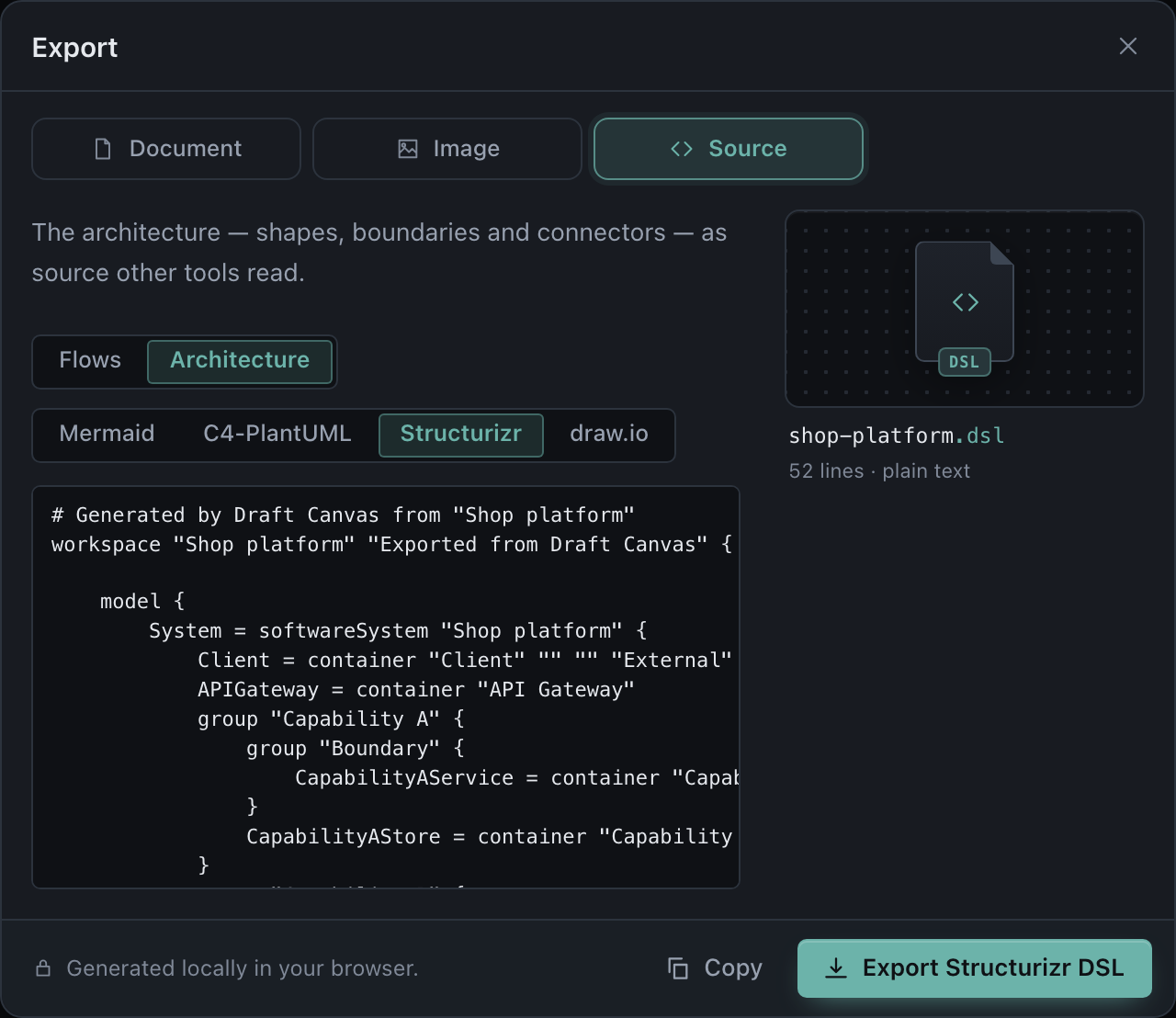Click the lock icon in the footer
Screen dimensions: 1176x1018
coord(43,968)
